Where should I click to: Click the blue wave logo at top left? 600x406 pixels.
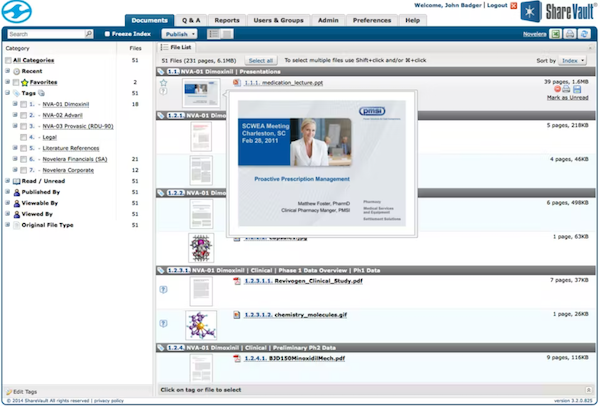coord(16,11)
